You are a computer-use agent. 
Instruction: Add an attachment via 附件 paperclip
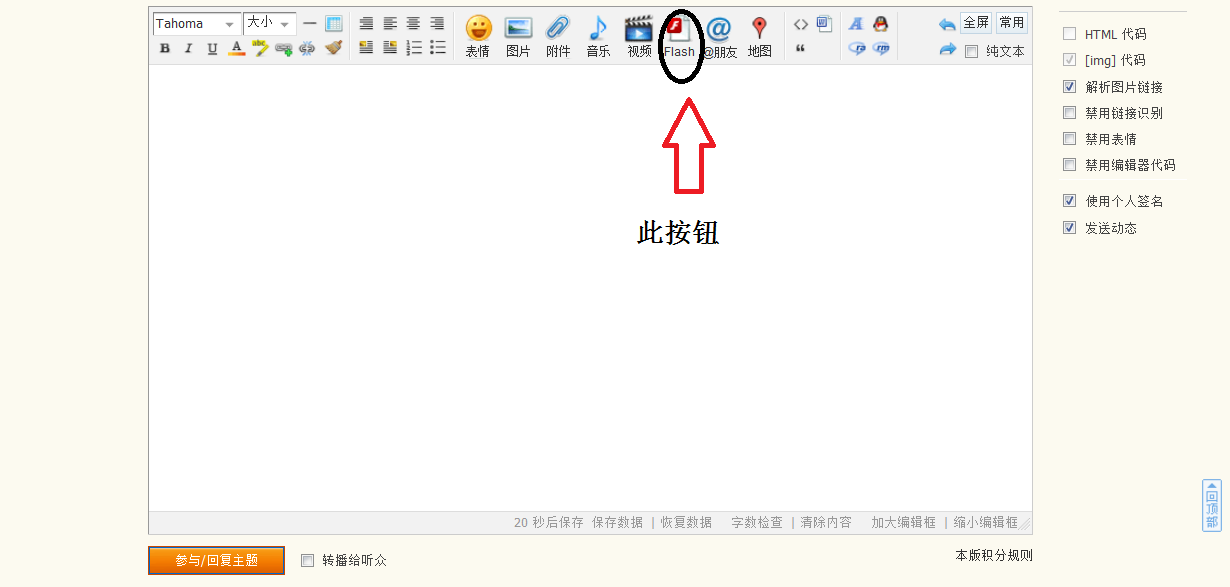coord(558,36)
